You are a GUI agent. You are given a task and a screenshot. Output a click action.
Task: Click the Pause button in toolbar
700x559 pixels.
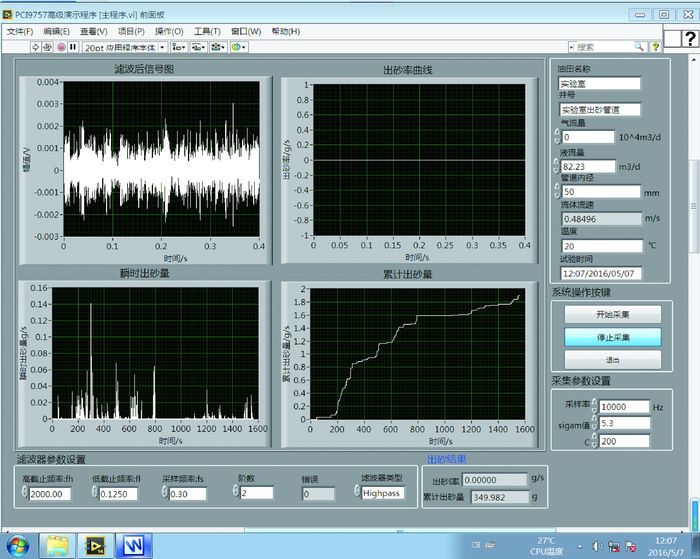tap(73, 47)
